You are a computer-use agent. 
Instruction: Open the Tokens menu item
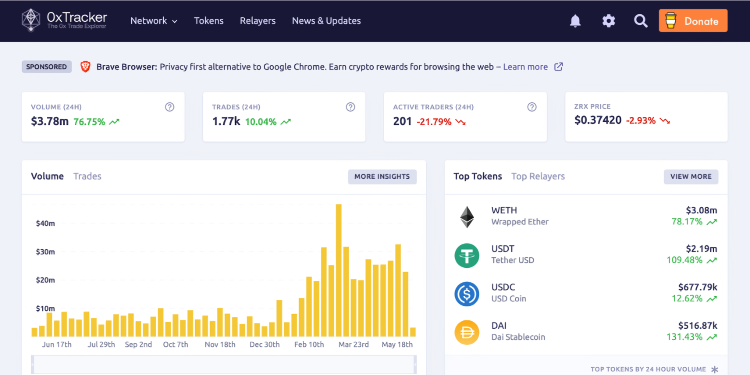[209, 21]
